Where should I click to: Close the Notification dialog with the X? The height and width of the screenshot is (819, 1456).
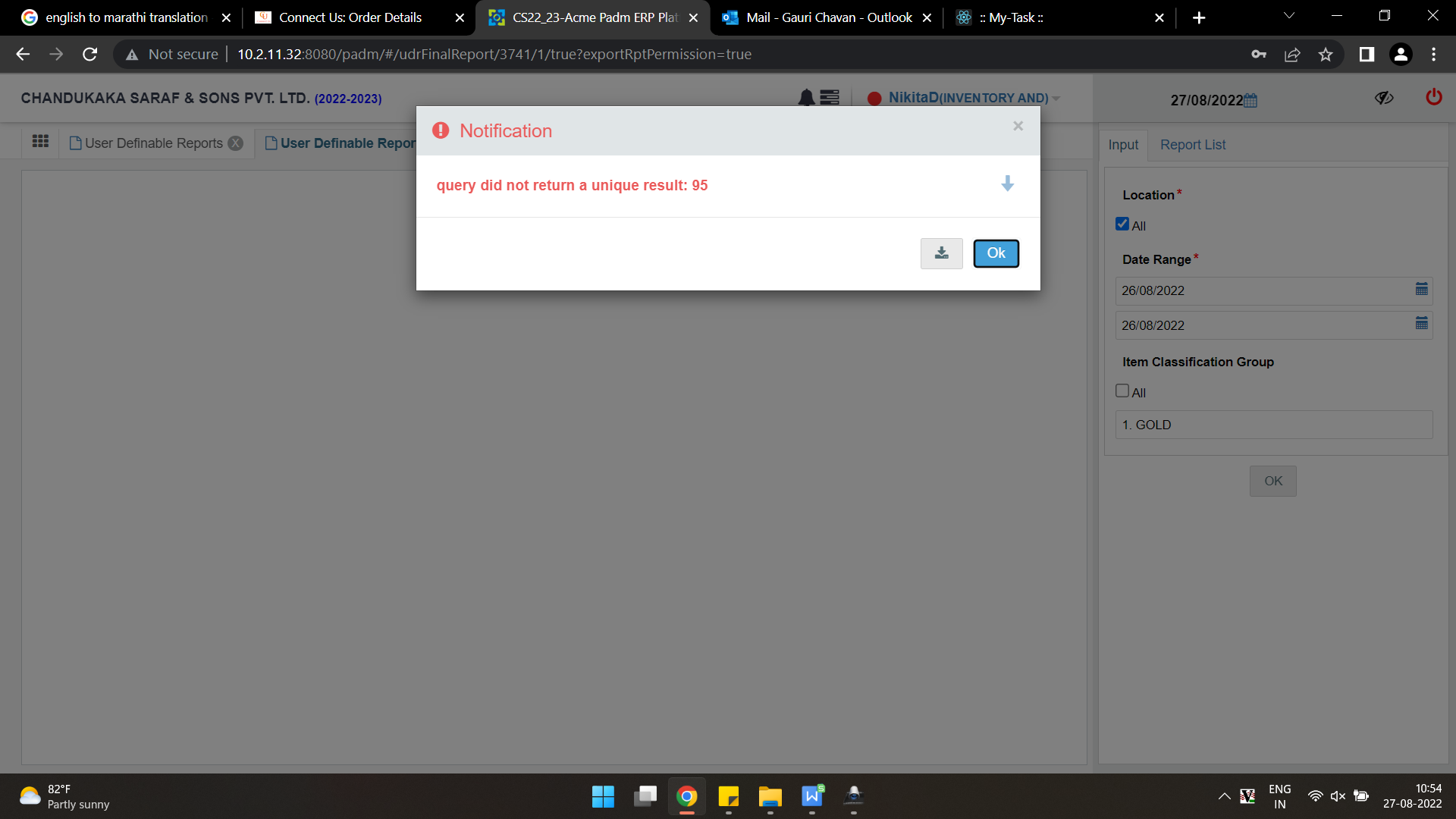click(1018, 126)
